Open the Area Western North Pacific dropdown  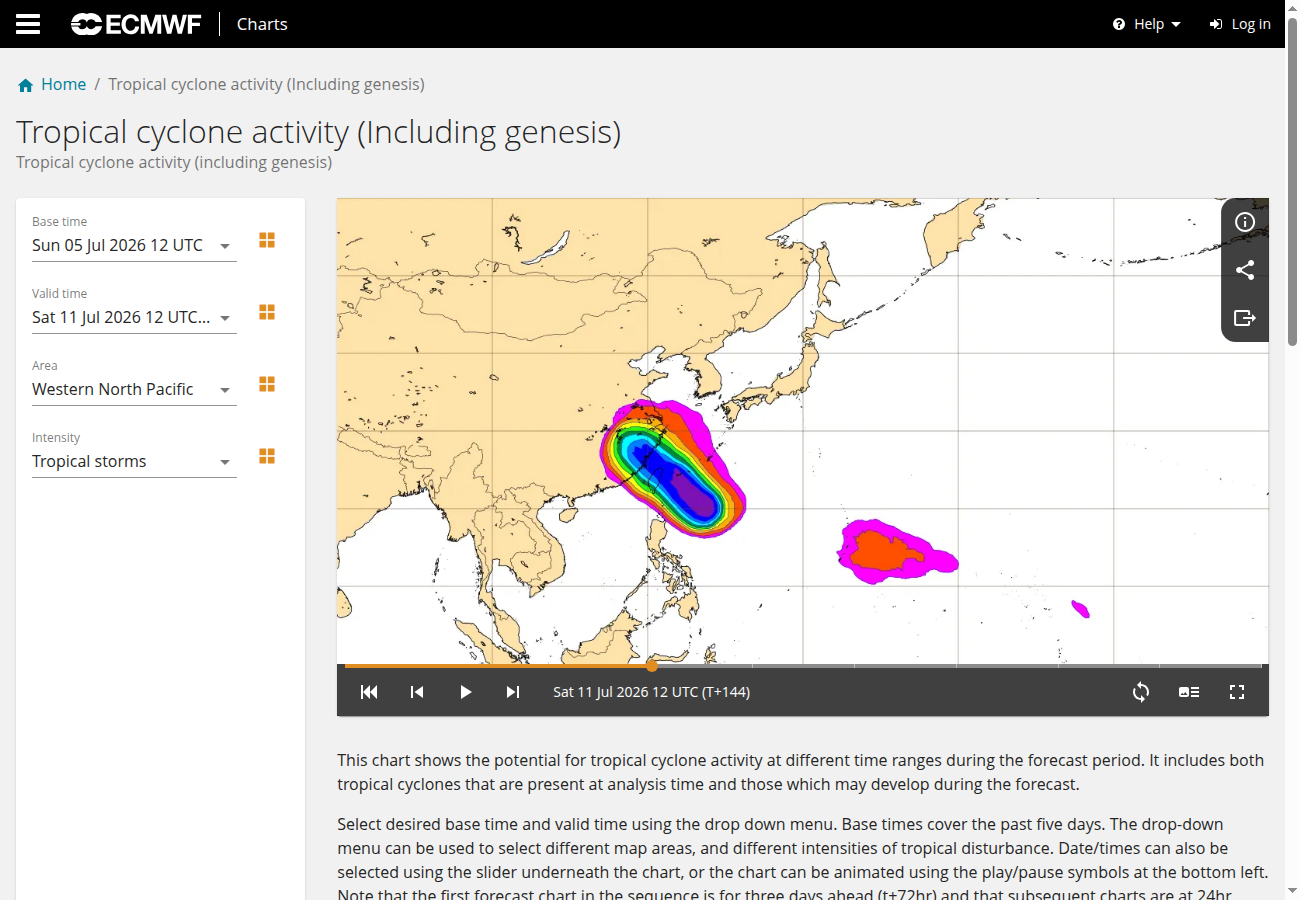click(134, 389)
